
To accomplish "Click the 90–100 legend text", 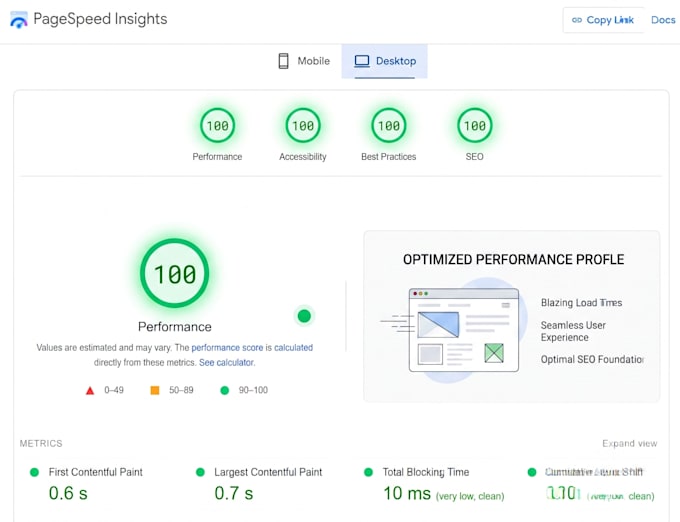I will pos(253,390).
